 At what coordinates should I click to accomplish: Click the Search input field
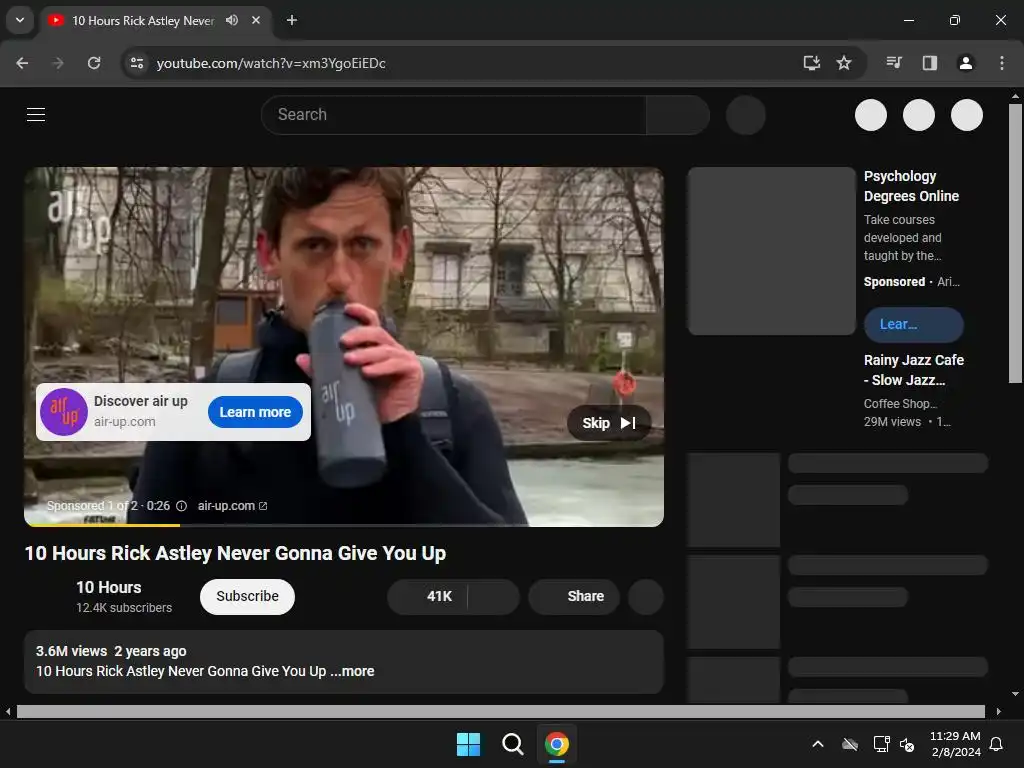point(454,115)
